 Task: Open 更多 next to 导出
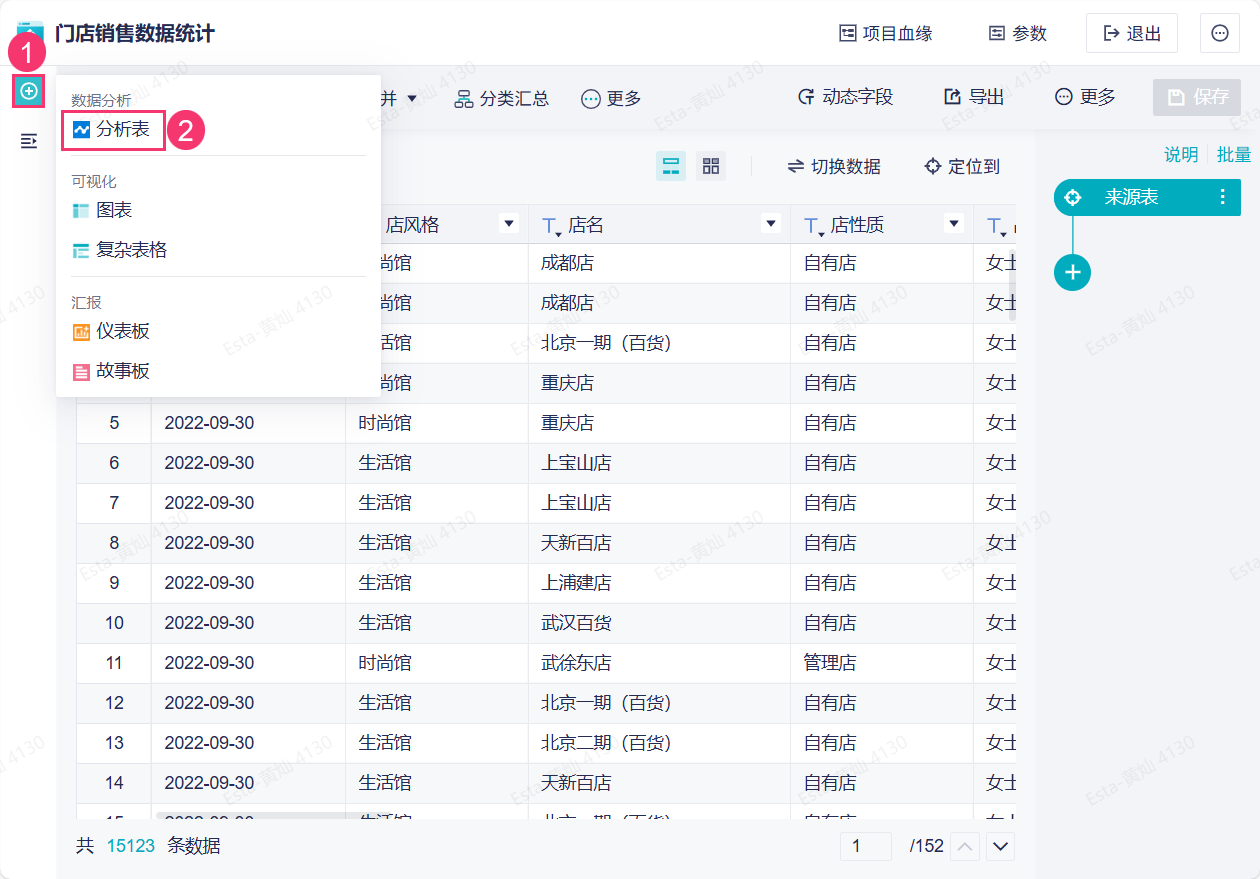click(1085, 97)
